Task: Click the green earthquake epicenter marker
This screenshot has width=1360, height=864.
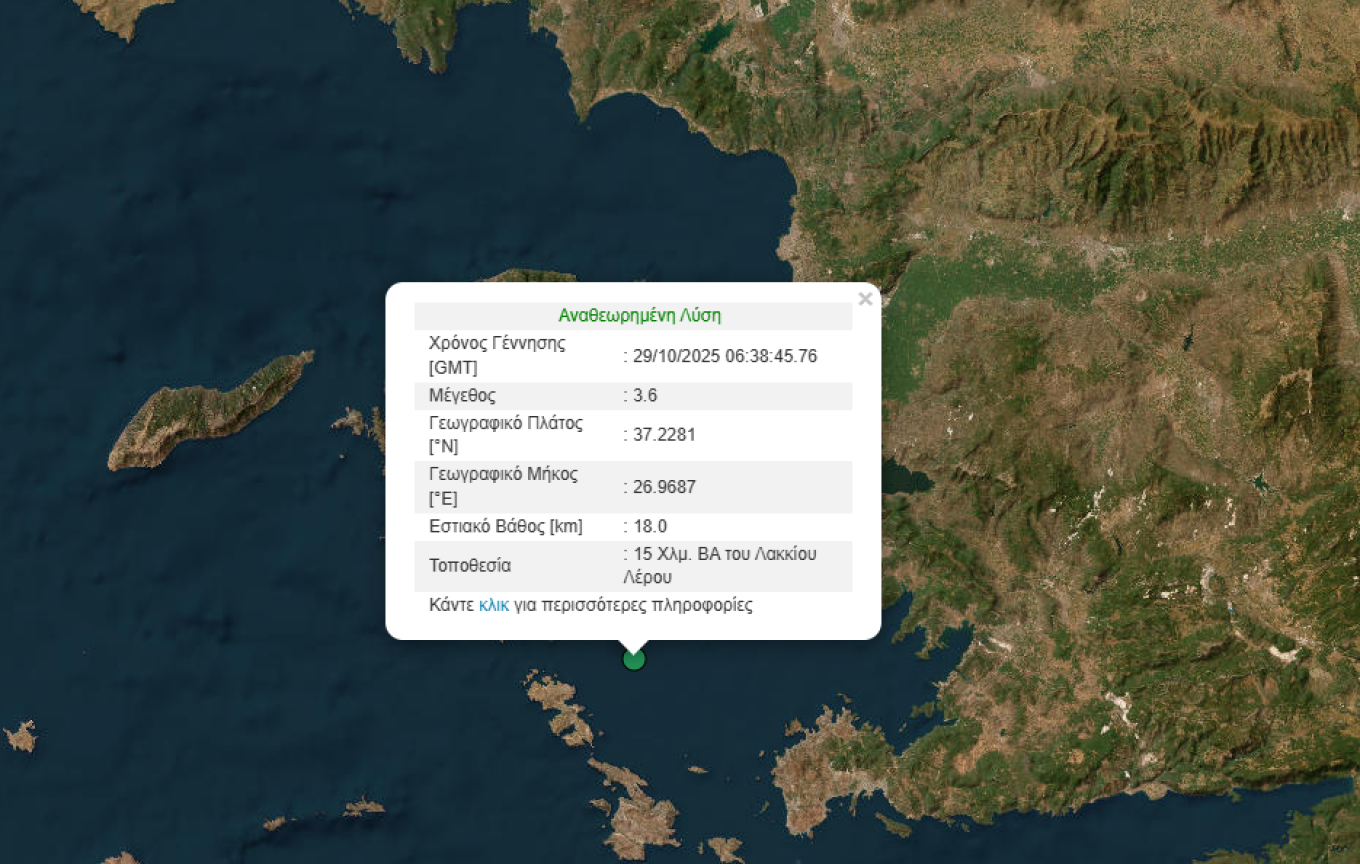Action: click(633, 658)
